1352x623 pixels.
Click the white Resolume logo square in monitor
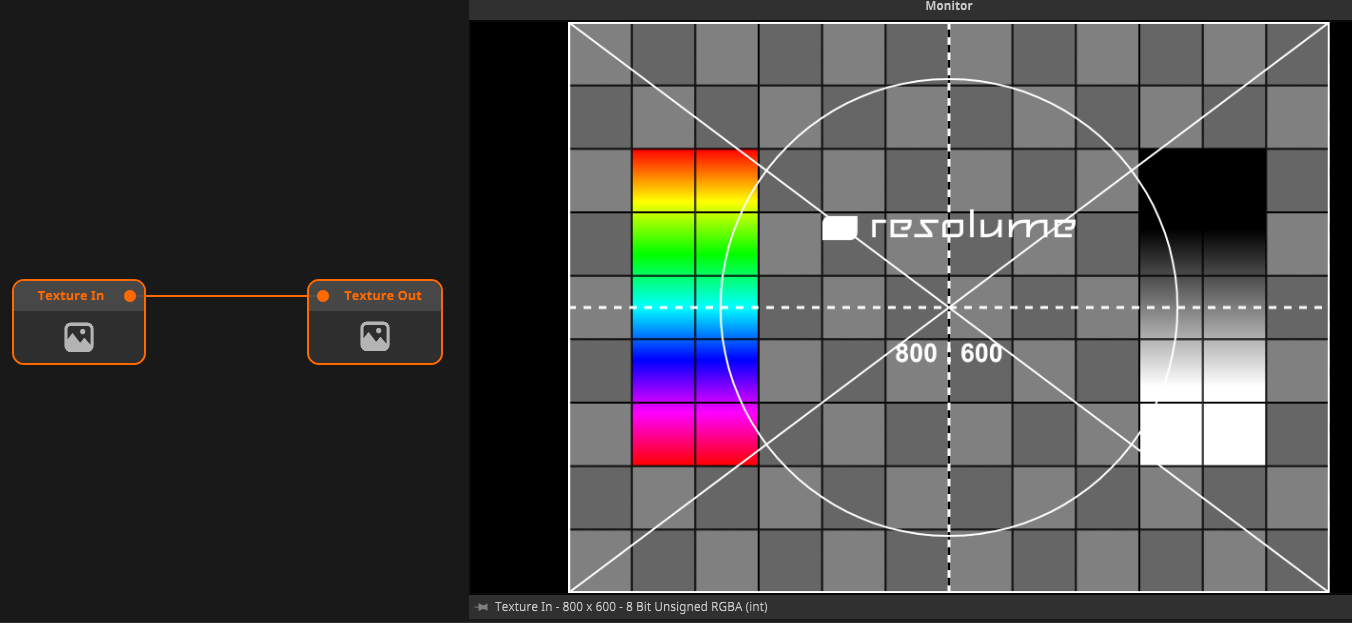[839, 228]
